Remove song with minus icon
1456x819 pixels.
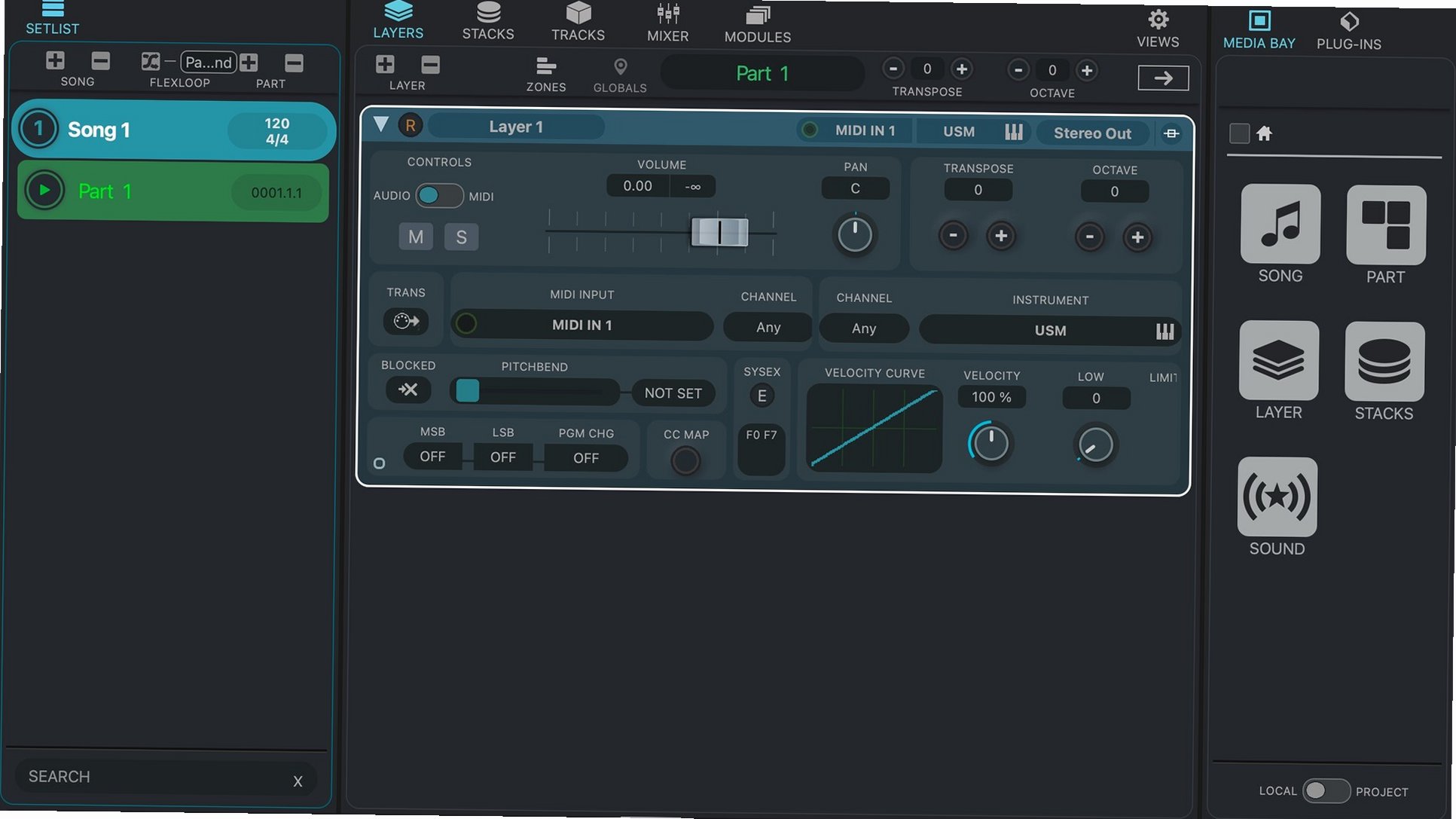click(x=100, y=60)
